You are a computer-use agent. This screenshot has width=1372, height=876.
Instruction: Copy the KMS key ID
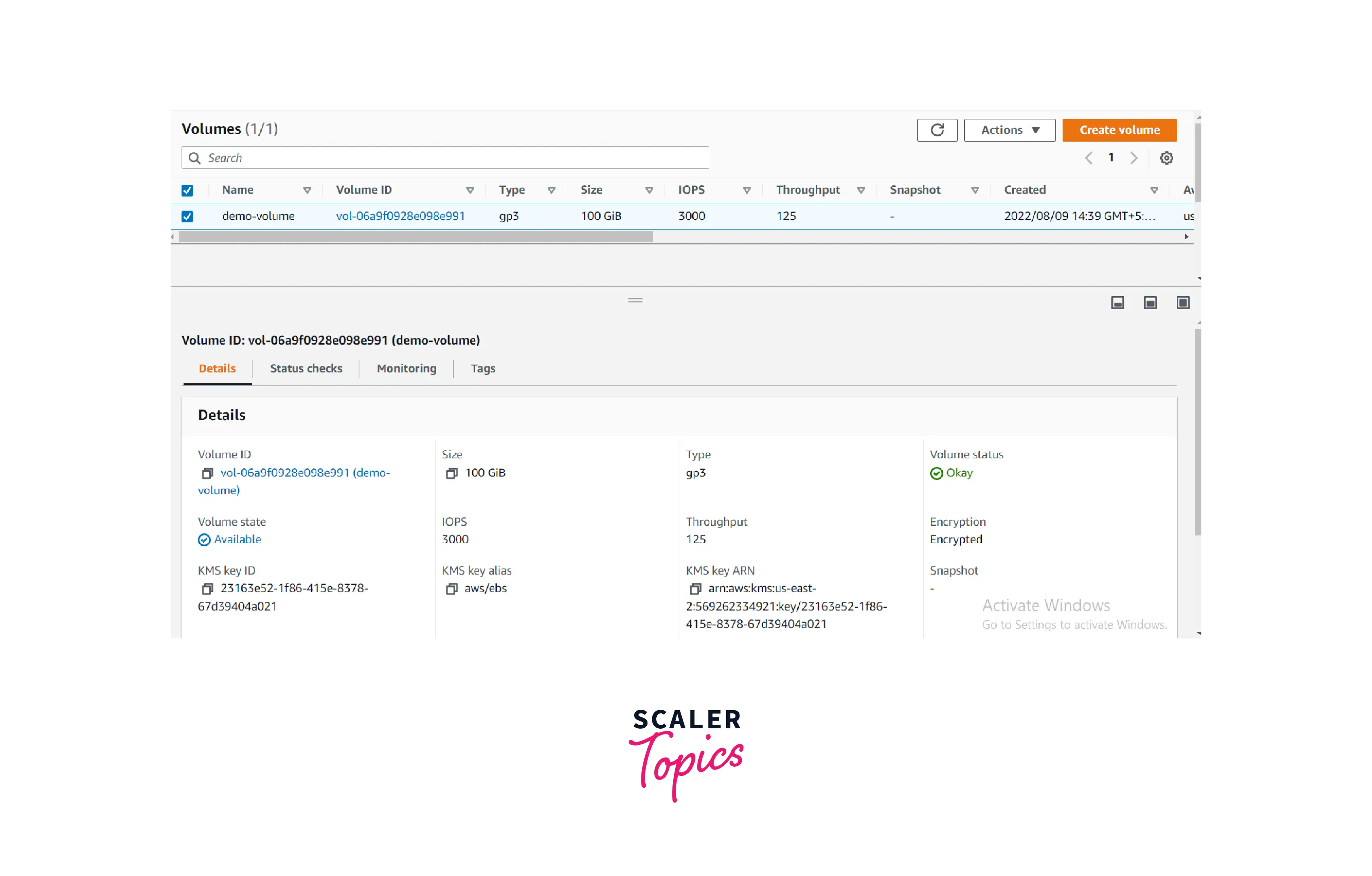coord(207,588)
